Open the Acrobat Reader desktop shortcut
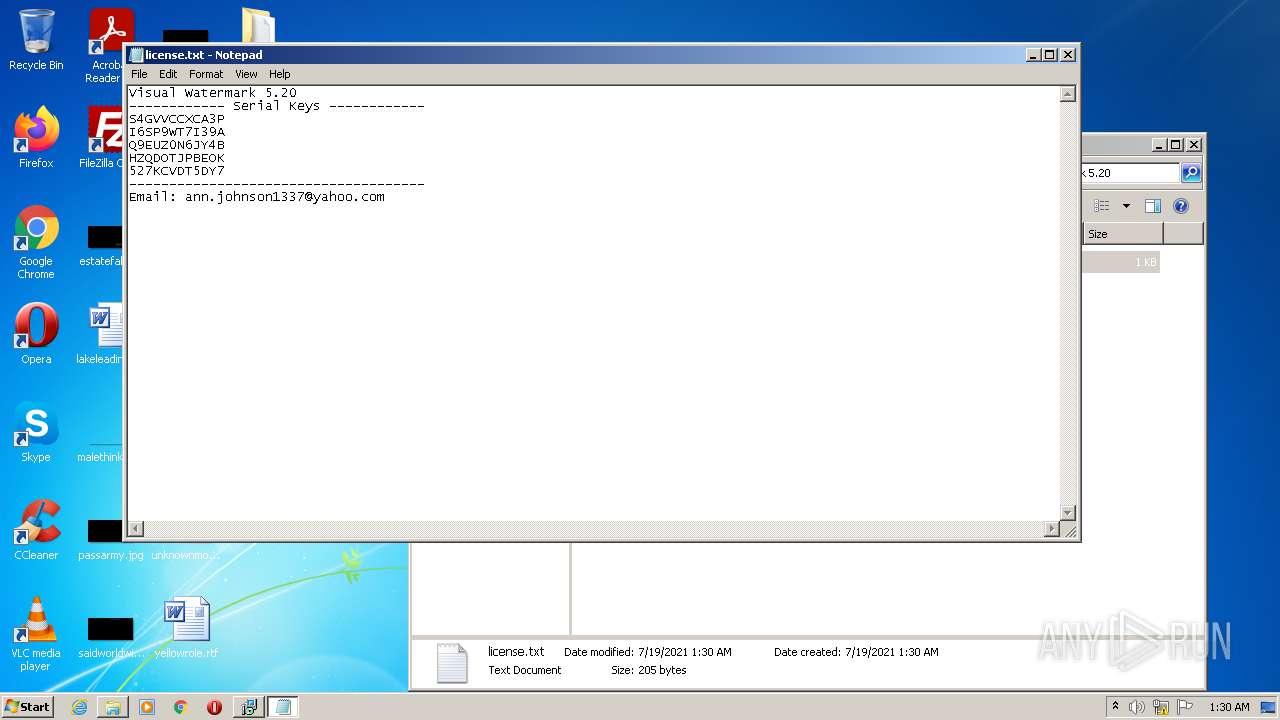 (x=106, y=45)
